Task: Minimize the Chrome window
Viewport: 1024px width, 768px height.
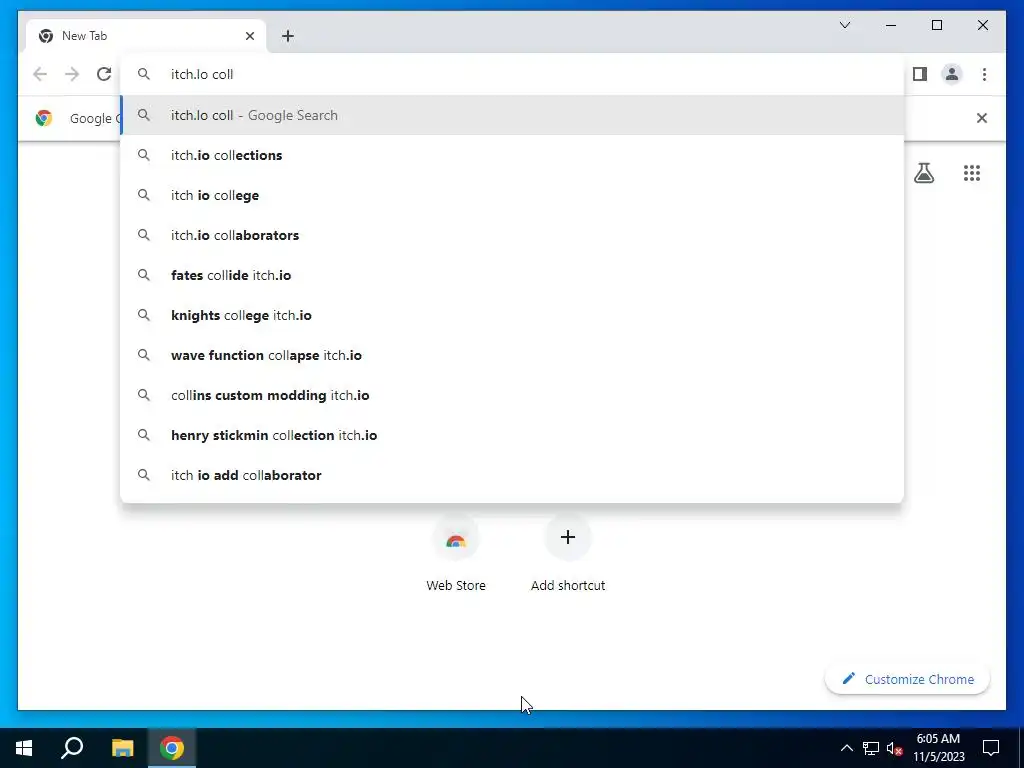Action: point(891,25)
